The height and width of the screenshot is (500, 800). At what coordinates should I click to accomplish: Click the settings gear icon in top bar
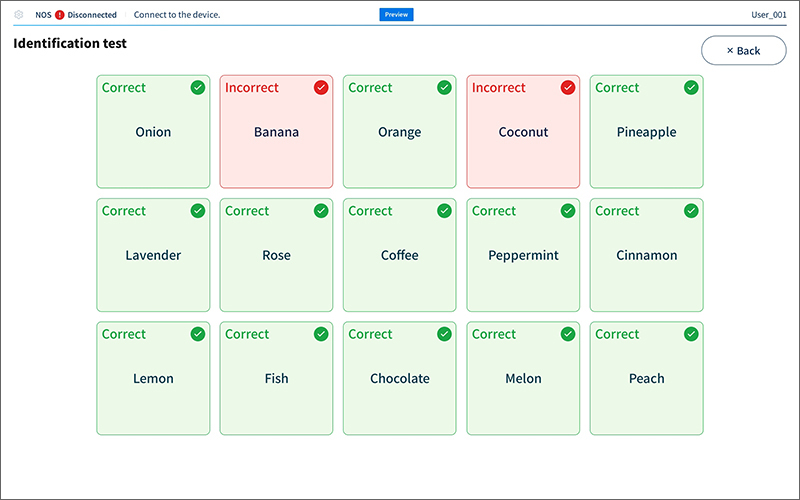click(18, 15)
